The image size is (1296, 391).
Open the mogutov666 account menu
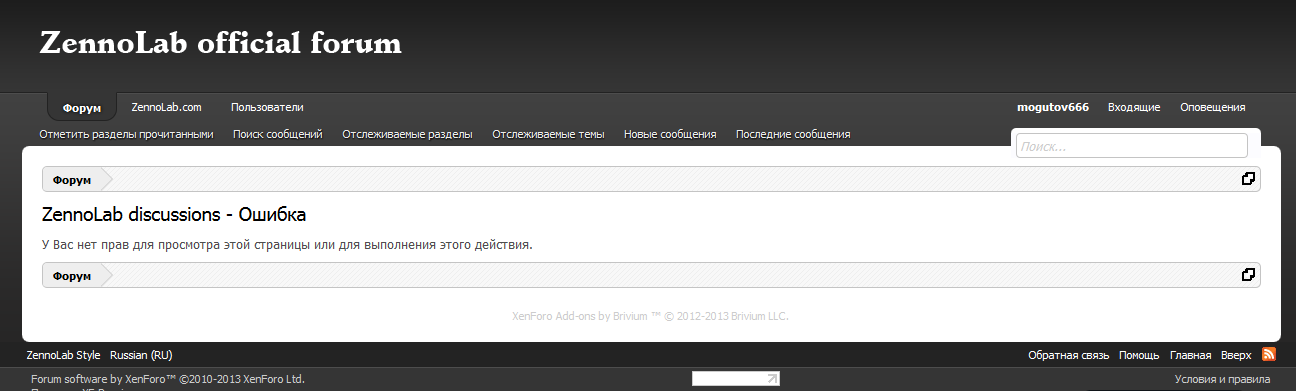pyautogui.click(x=1053, y=107)
